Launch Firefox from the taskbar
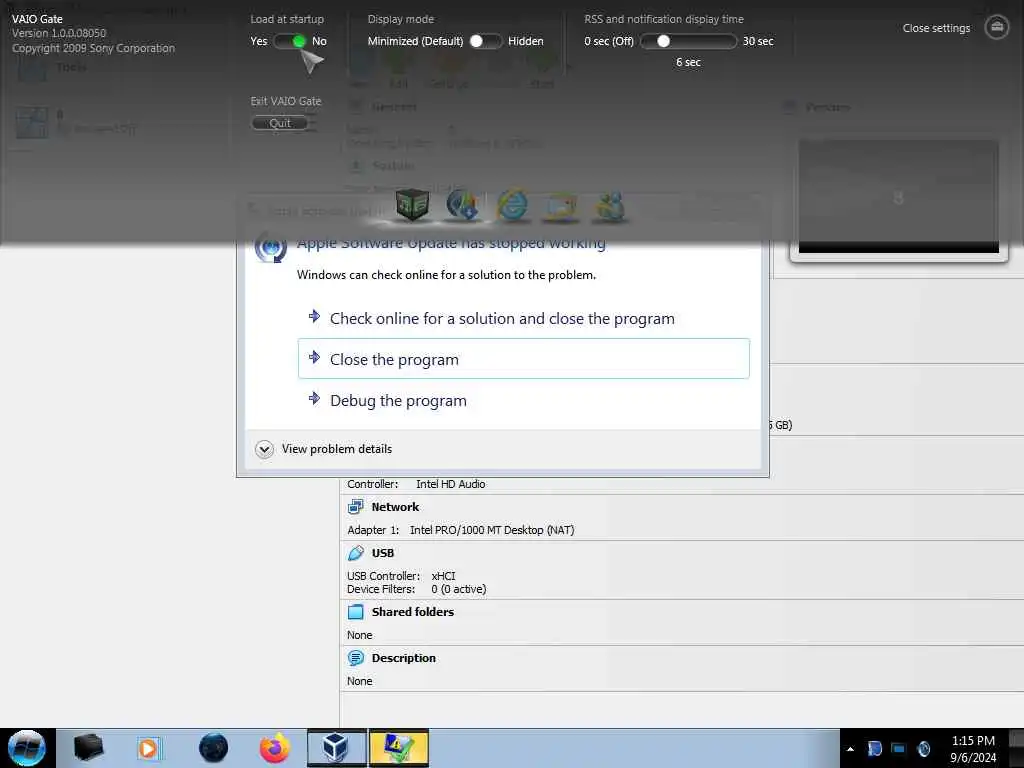 click(x=274, y=748)
